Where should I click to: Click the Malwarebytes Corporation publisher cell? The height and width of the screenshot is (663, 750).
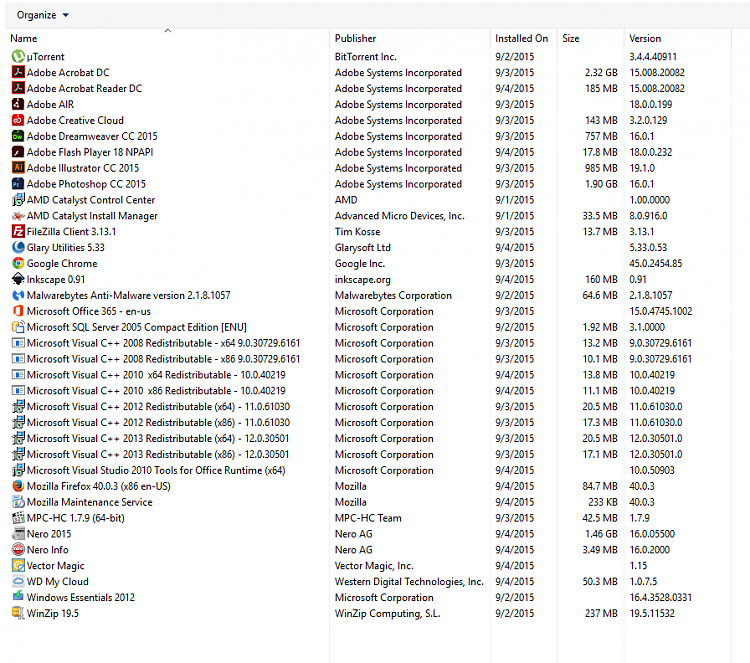pos(393,295)
